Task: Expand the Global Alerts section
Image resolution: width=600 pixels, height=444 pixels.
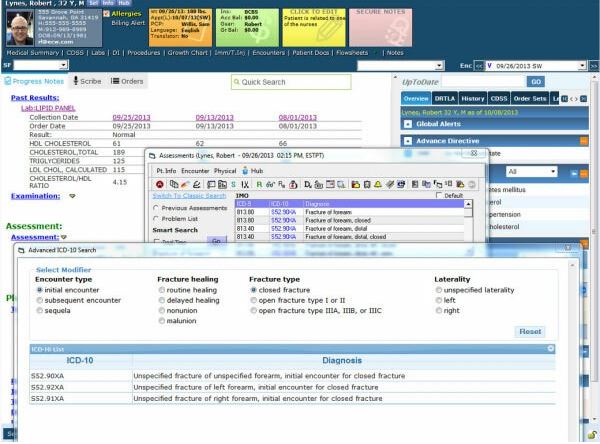Action: (408, 124)
